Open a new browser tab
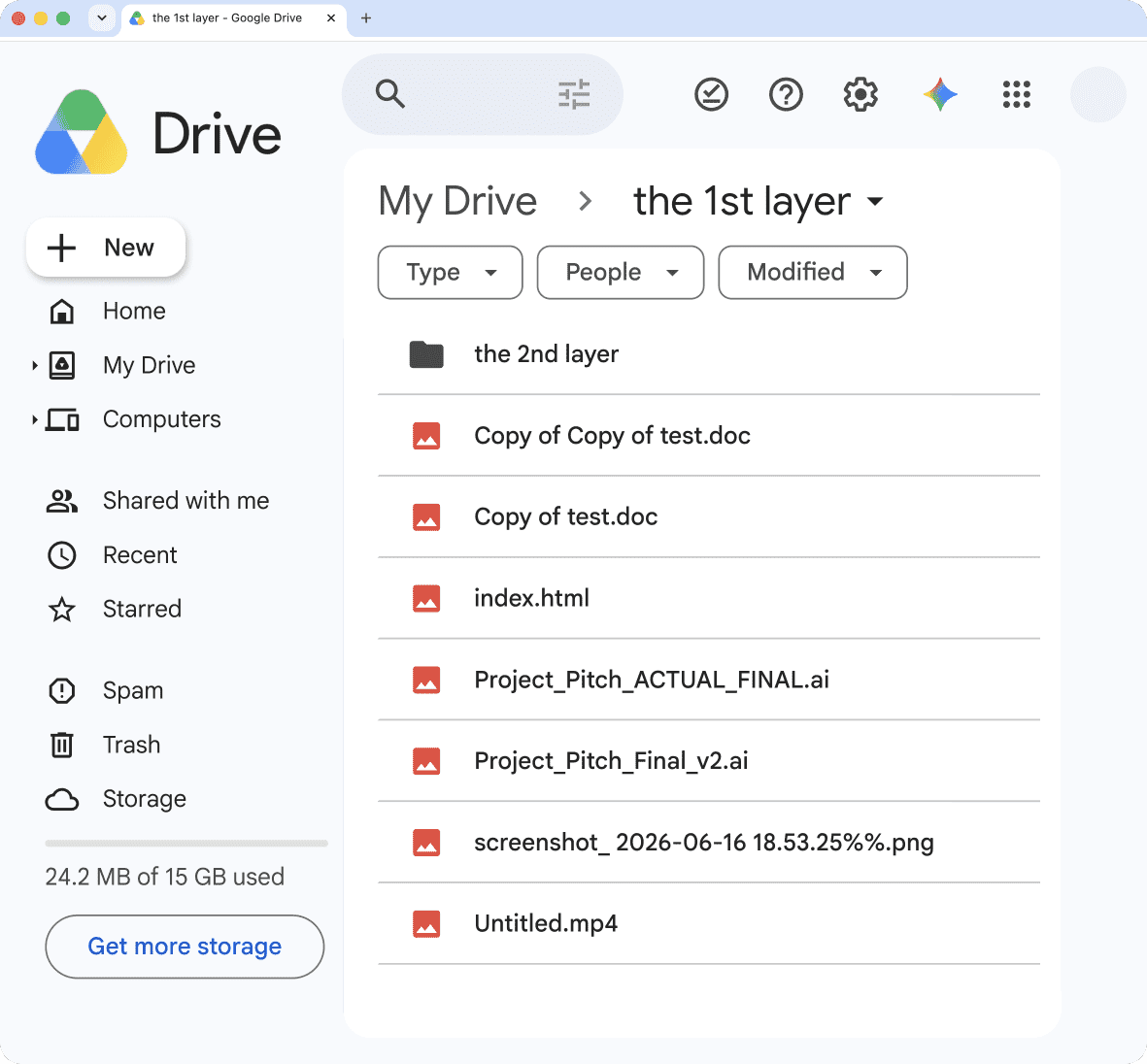 point(366,18)
